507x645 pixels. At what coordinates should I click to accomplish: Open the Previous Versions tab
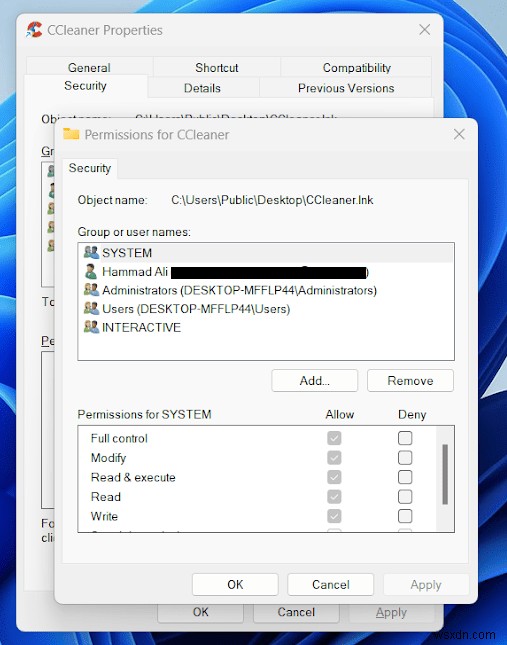click(346, 88)
